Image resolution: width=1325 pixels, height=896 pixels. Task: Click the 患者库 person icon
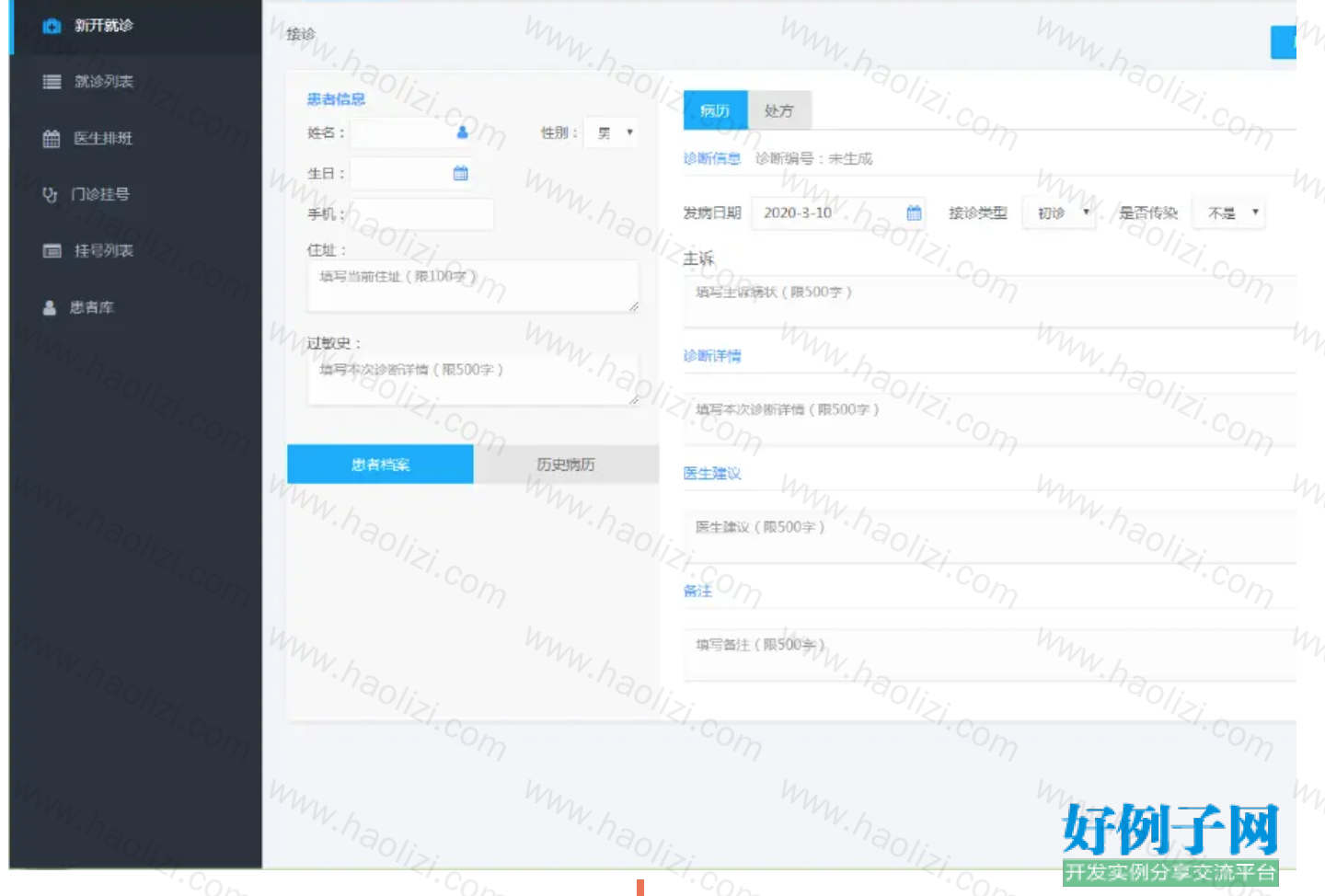click(50, 307)
